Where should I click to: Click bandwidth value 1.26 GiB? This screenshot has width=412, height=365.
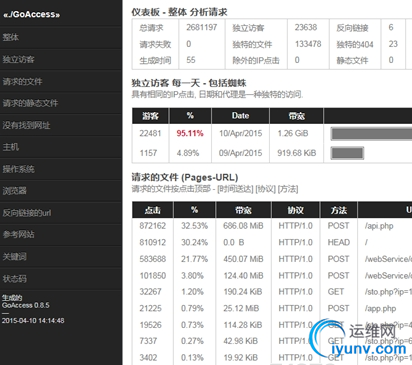tap(293, 133)
